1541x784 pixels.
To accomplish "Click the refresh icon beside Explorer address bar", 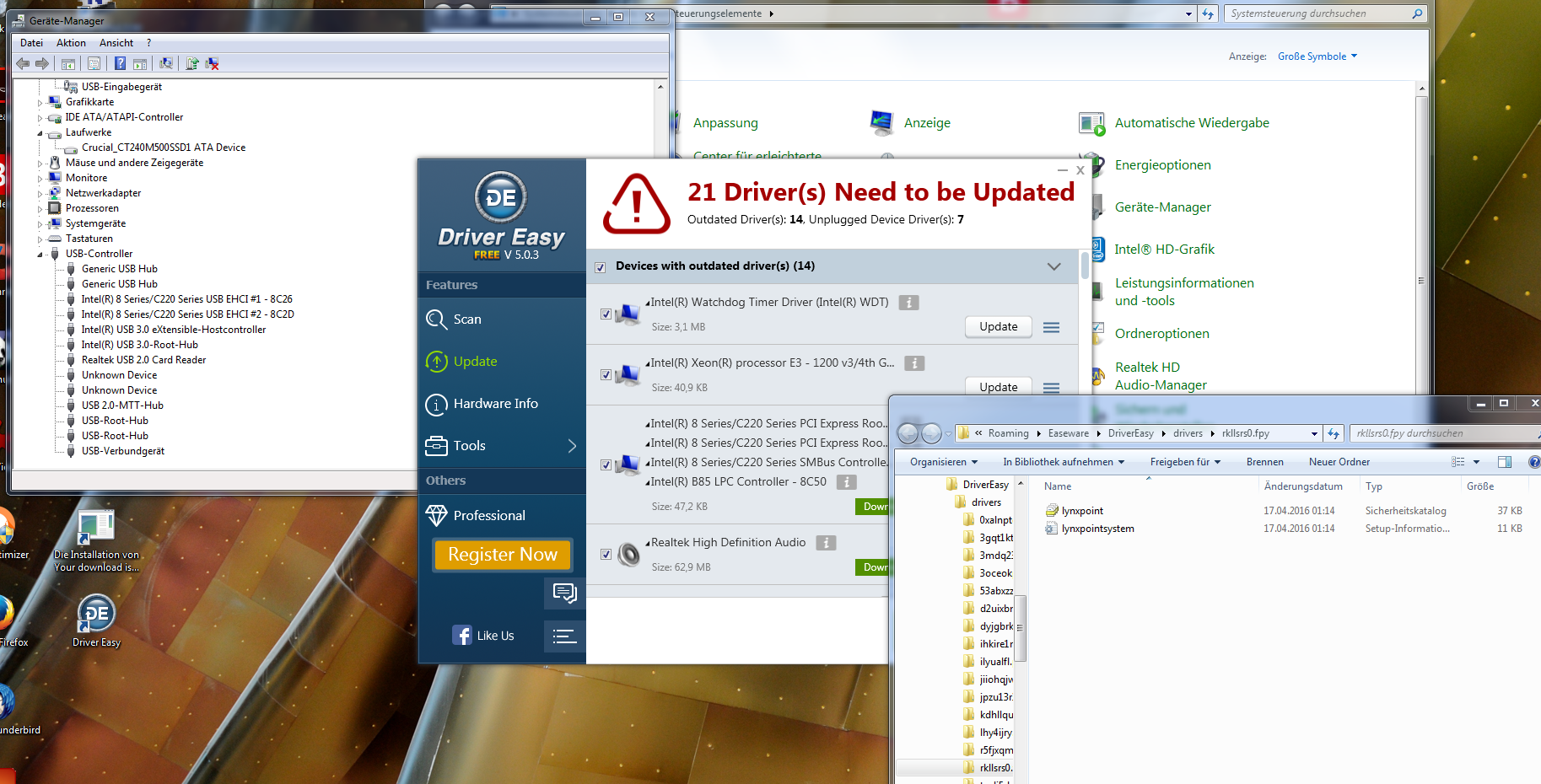I will [1334, 433].
